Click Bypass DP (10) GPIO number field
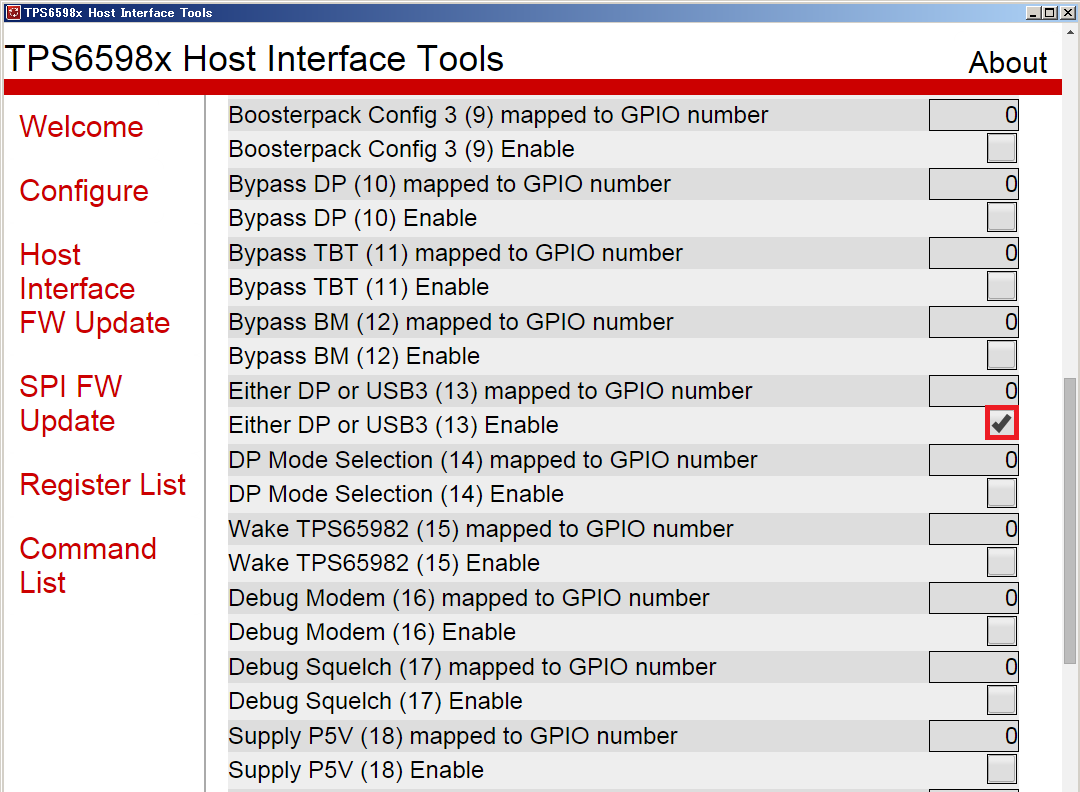This screenshot has width=1080, height=792. [973, 184]
